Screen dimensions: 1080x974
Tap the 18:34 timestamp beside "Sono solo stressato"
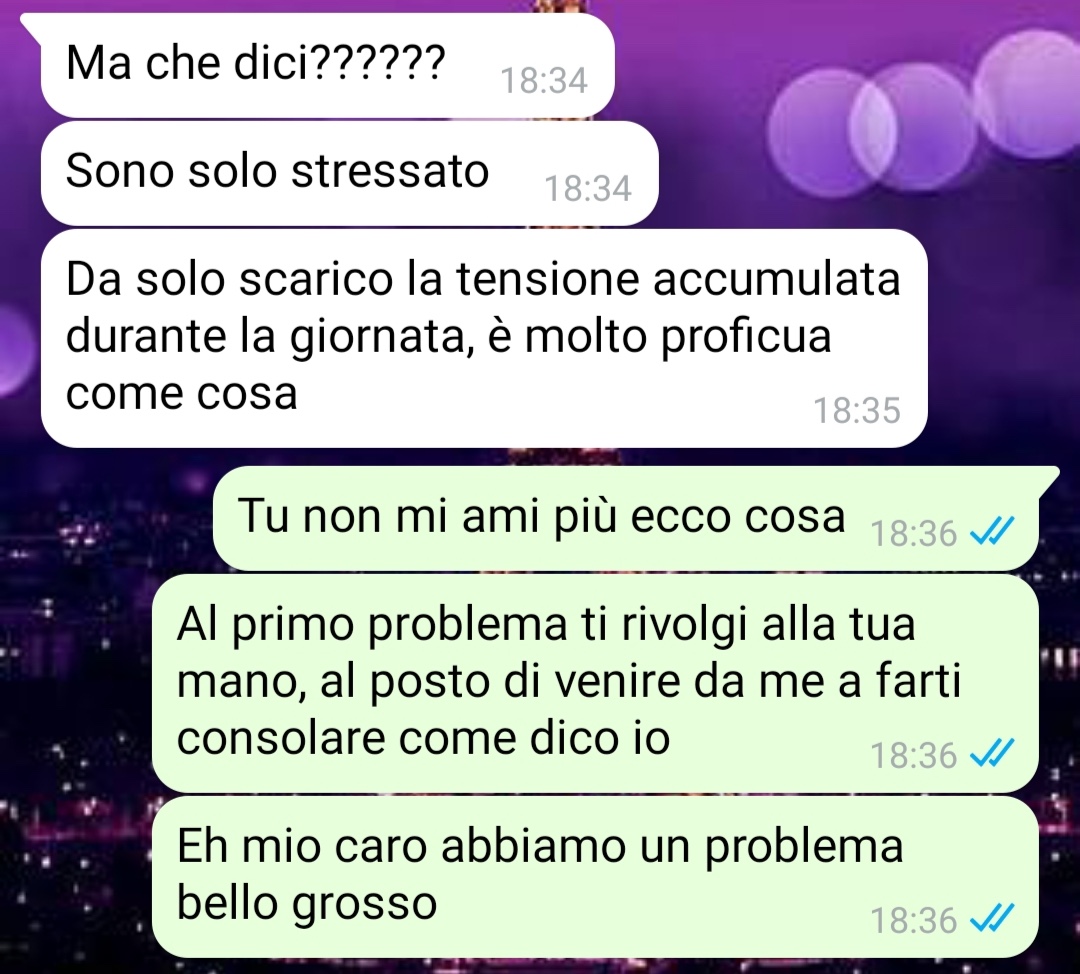coord(588,189)
